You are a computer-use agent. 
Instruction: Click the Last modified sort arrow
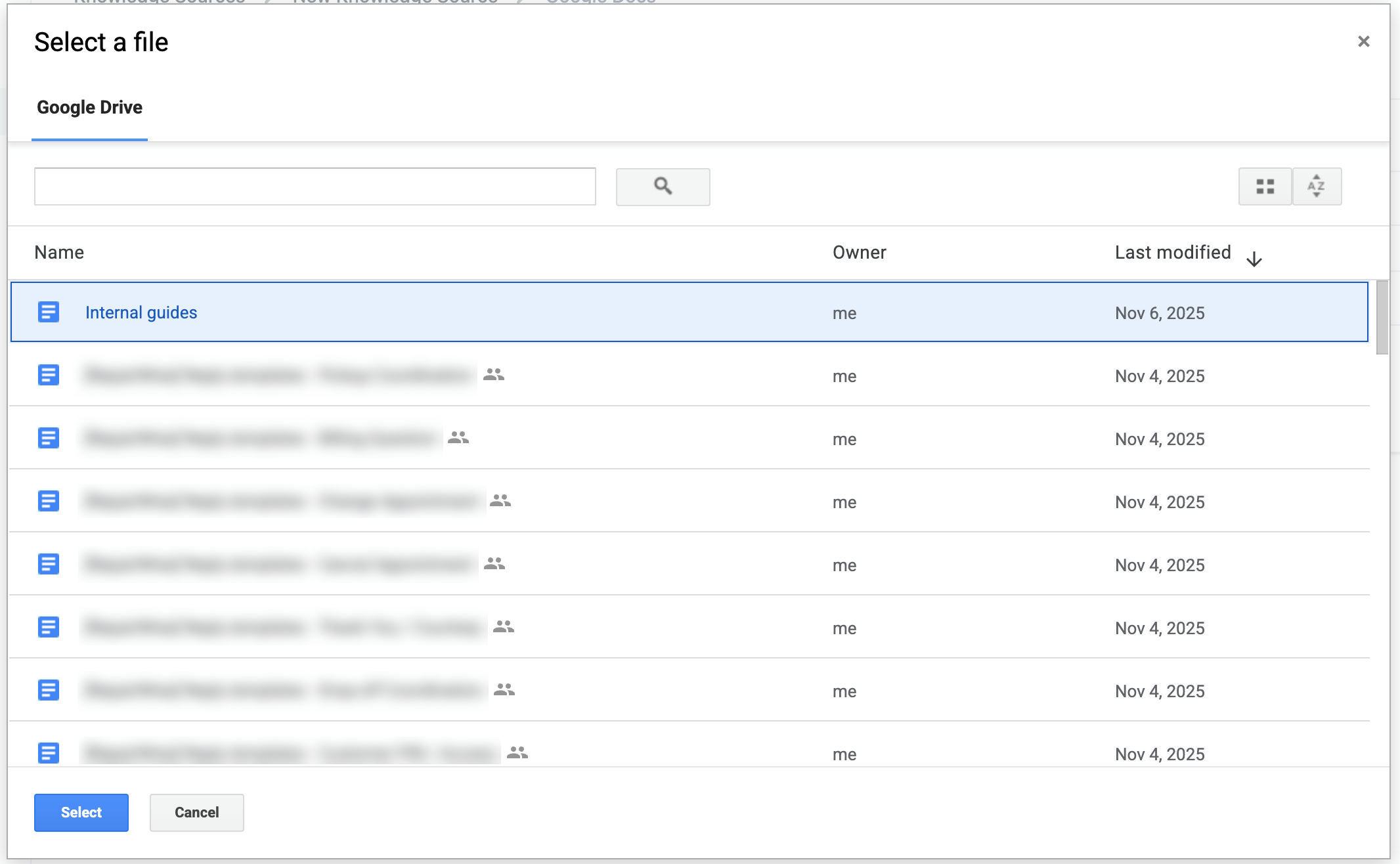click(1254, 259)
